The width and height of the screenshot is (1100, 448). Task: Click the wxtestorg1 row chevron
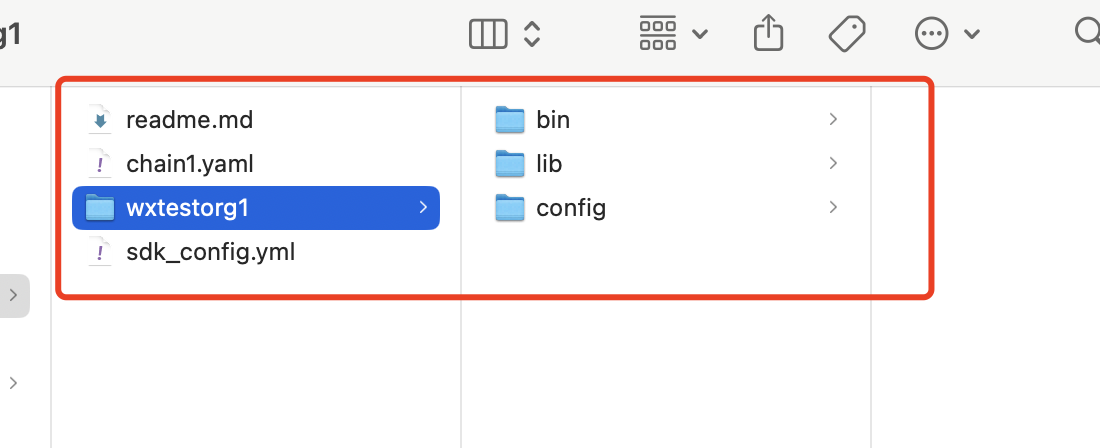[423, 208]
